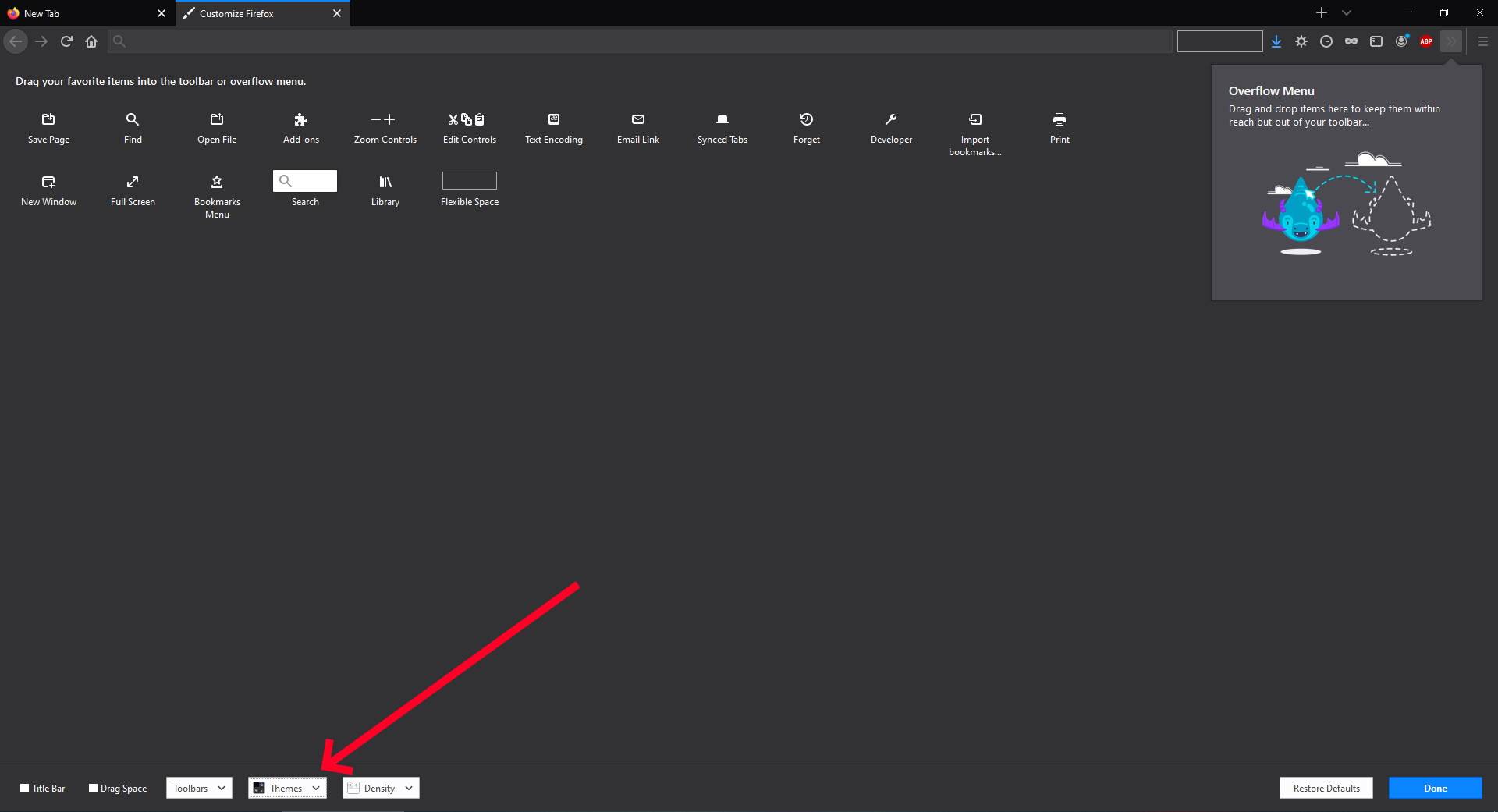Switch to the New Tab browser tab
The height and width of the screenshot is (812, 1498).
(x=78, y=13)
